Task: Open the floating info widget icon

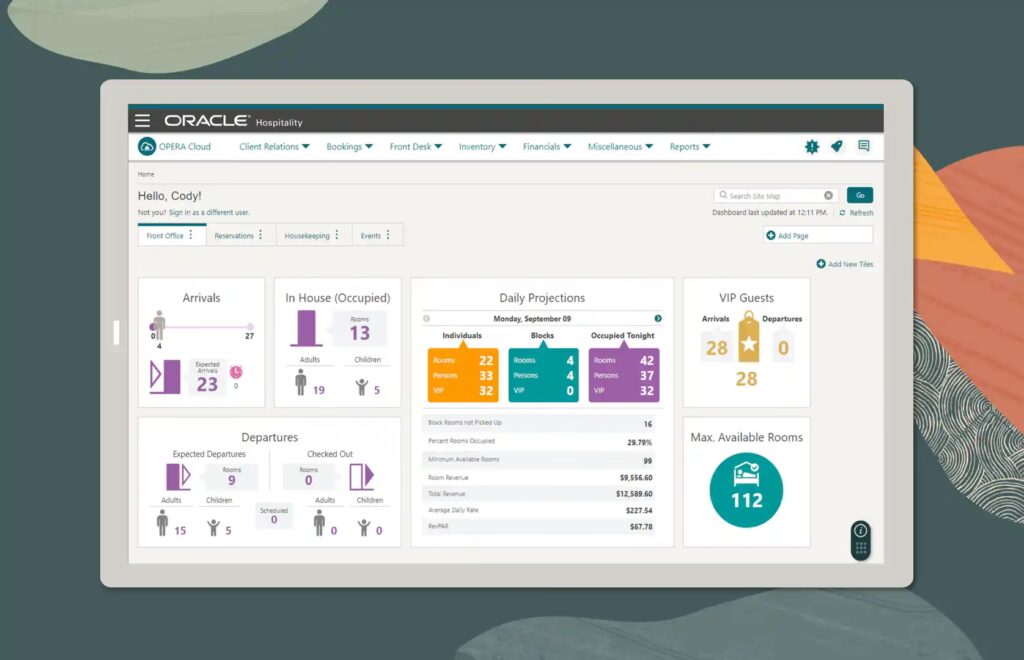Action: [x=859, y=531]
